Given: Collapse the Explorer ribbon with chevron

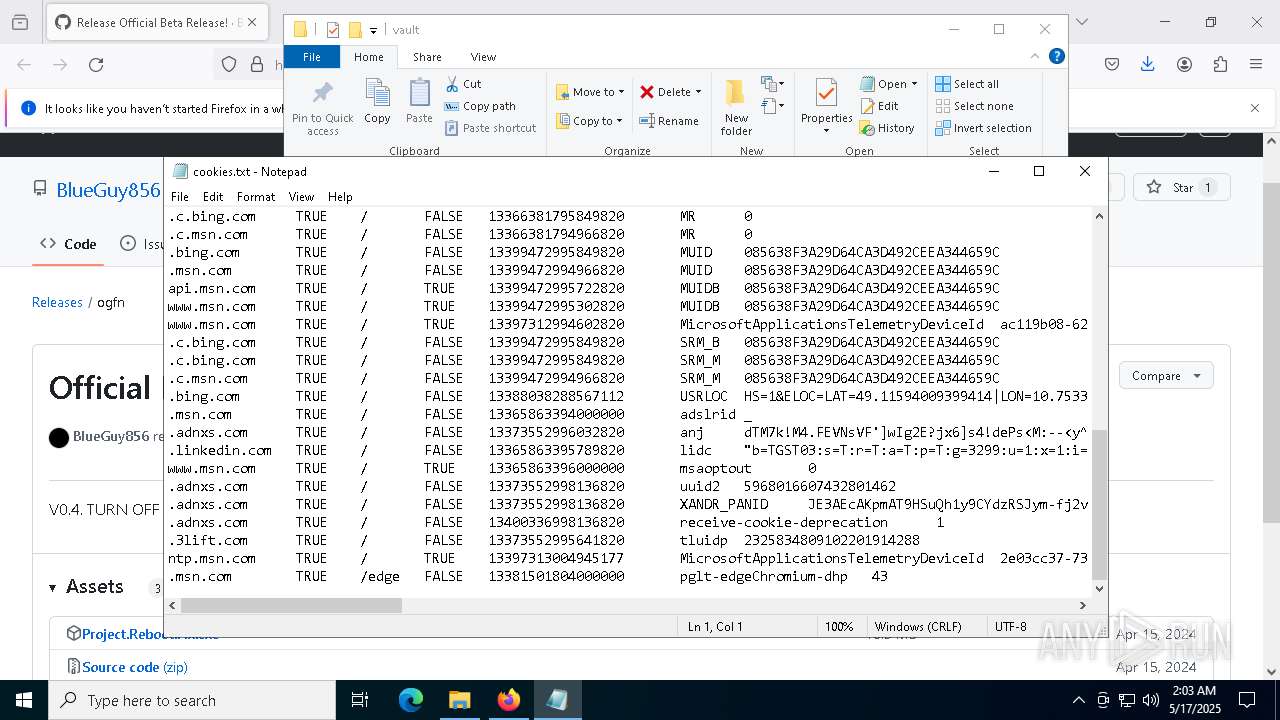Looking at the screenshot, I should [1035, 56].
